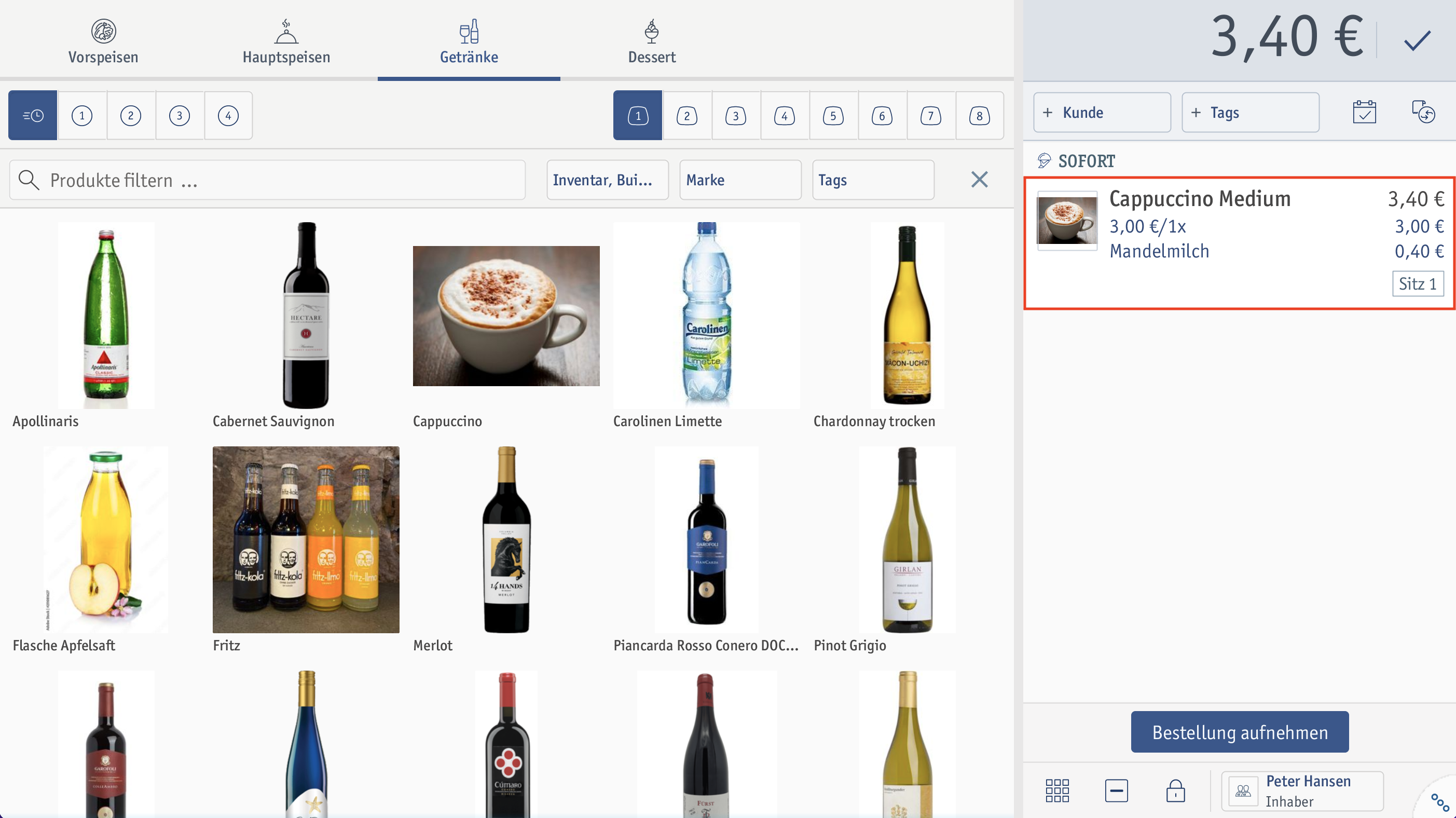
Task: Choose seat 3 button
Action: tap(735, 115)
